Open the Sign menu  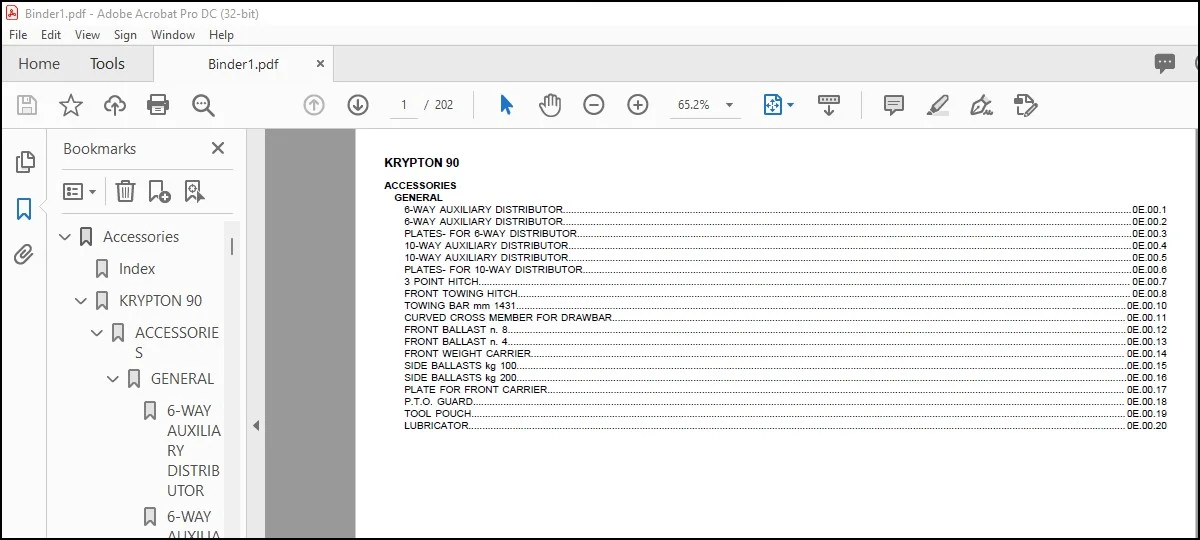click(125, 34)
